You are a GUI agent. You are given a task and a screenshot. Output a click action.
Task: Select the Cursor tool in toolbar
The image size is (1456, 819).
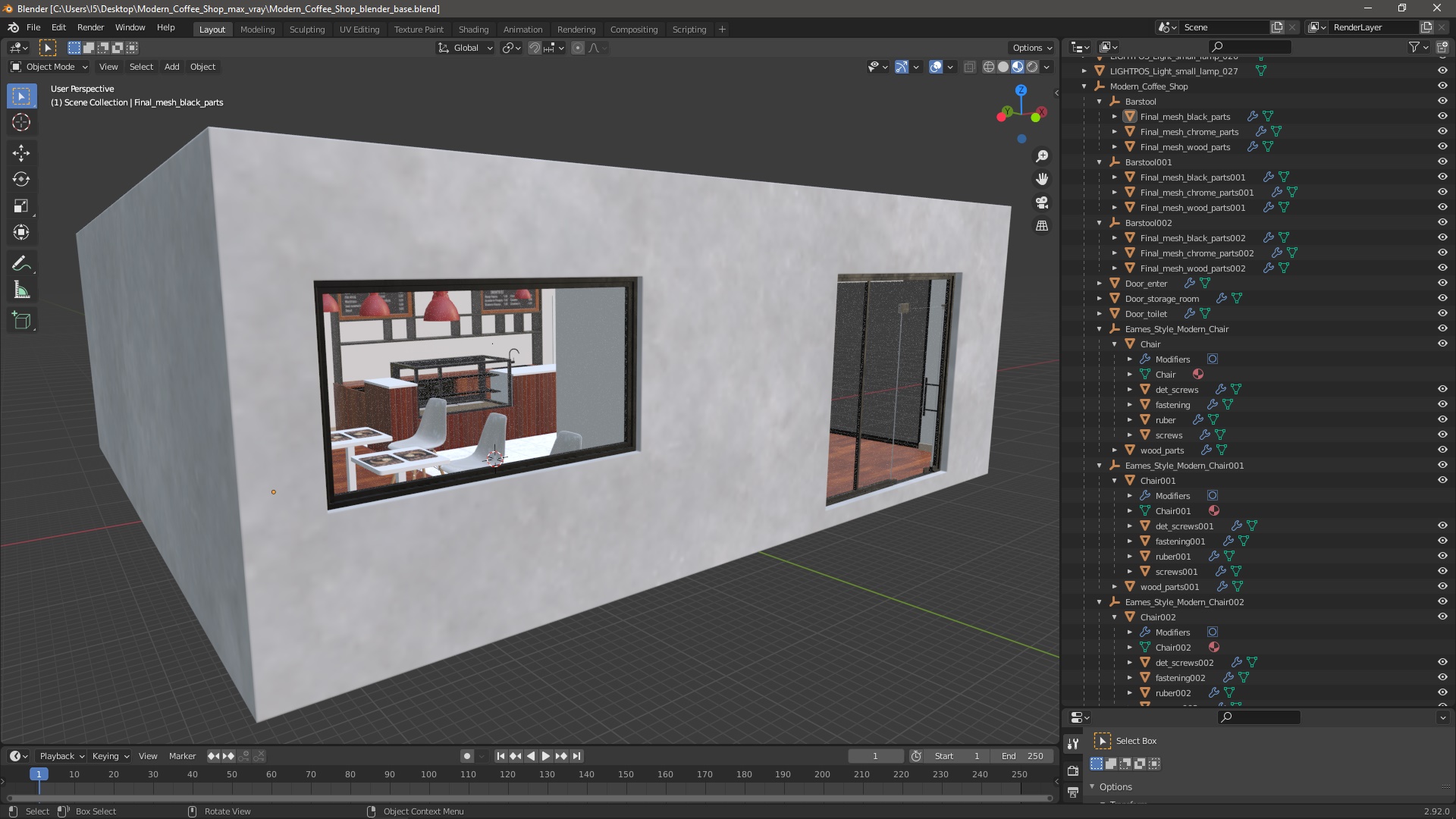coord(21,123)
